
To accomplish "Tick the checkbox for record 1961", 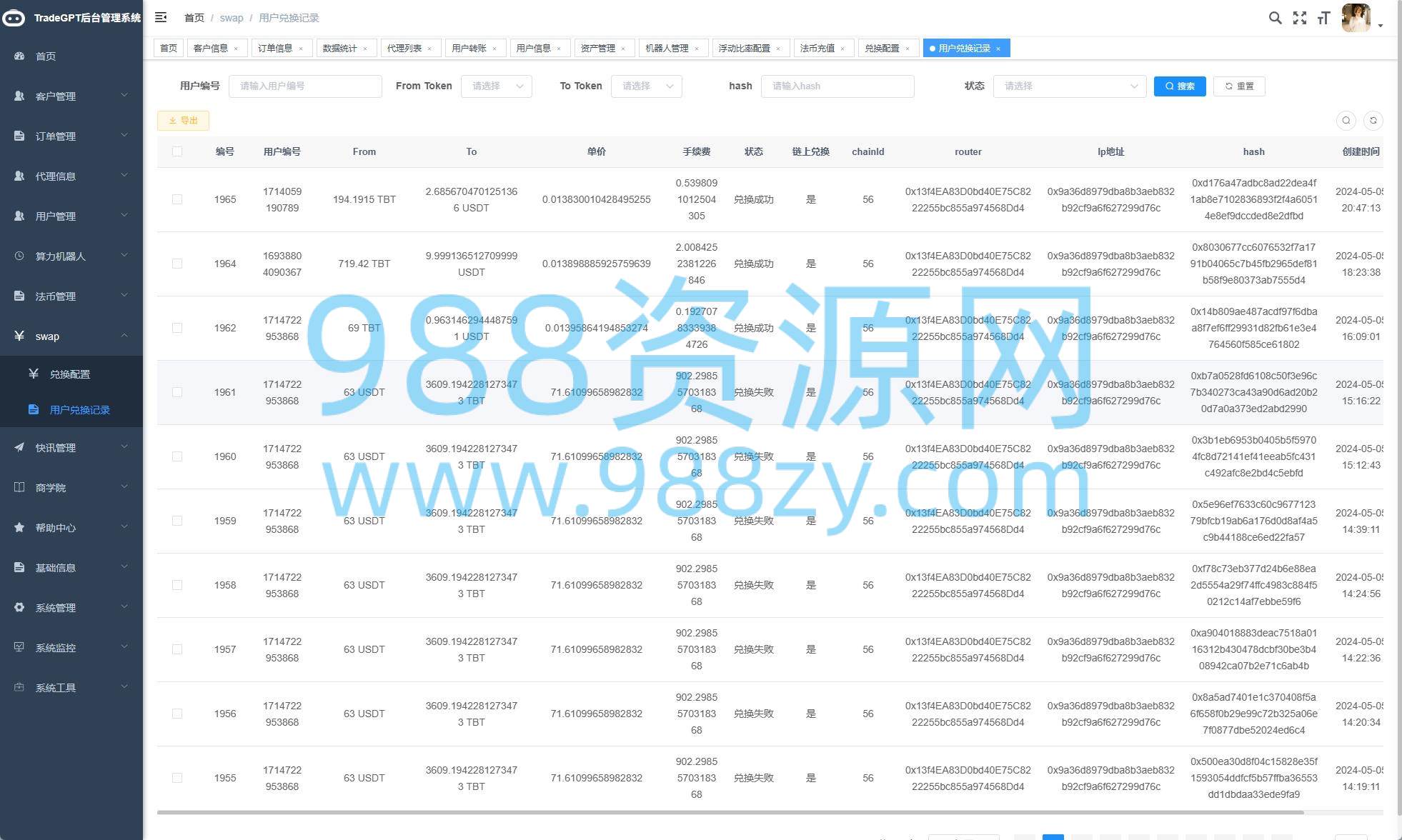I will pyautogui.click(x=177, y=392).
